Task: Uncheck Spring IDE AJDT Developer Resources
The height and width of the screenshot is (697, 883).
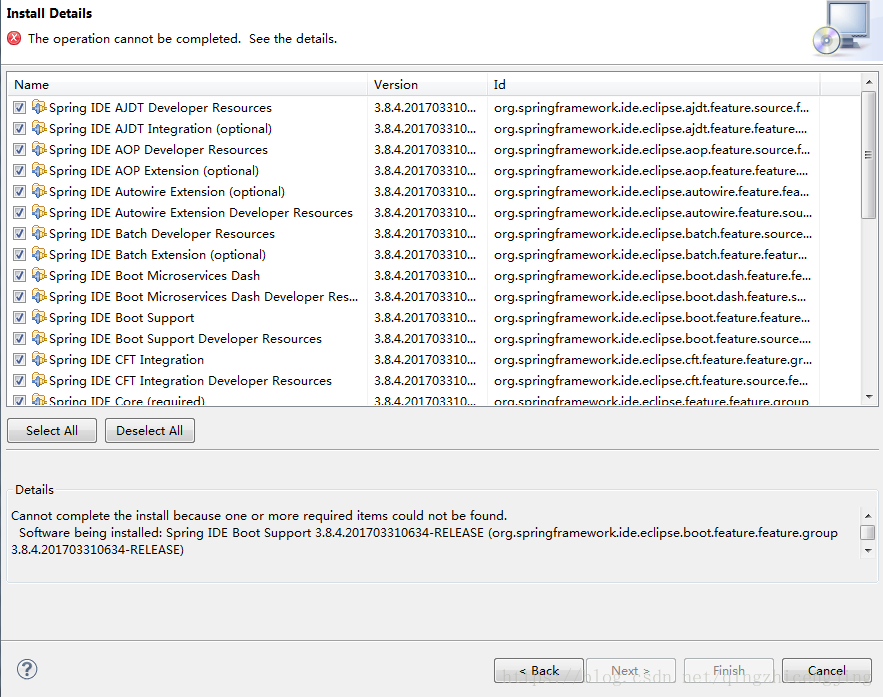Action: coord(20,108)
